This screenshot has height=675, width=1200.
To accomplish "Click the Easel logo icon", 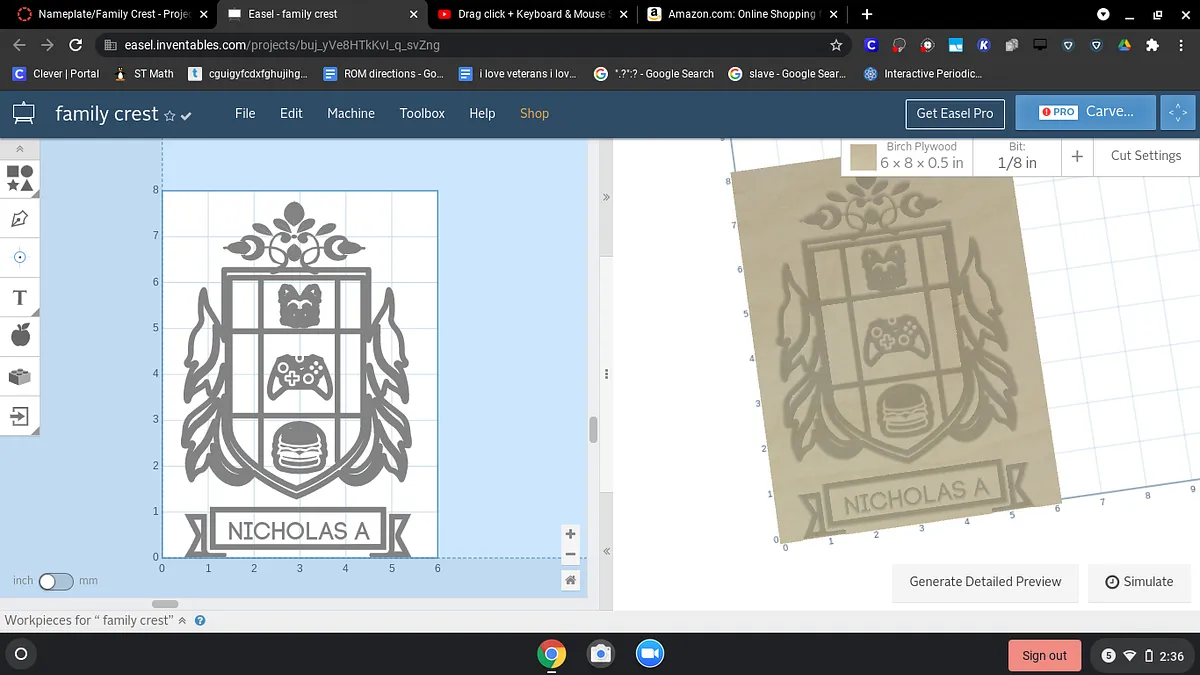I will tap(24, 114).
